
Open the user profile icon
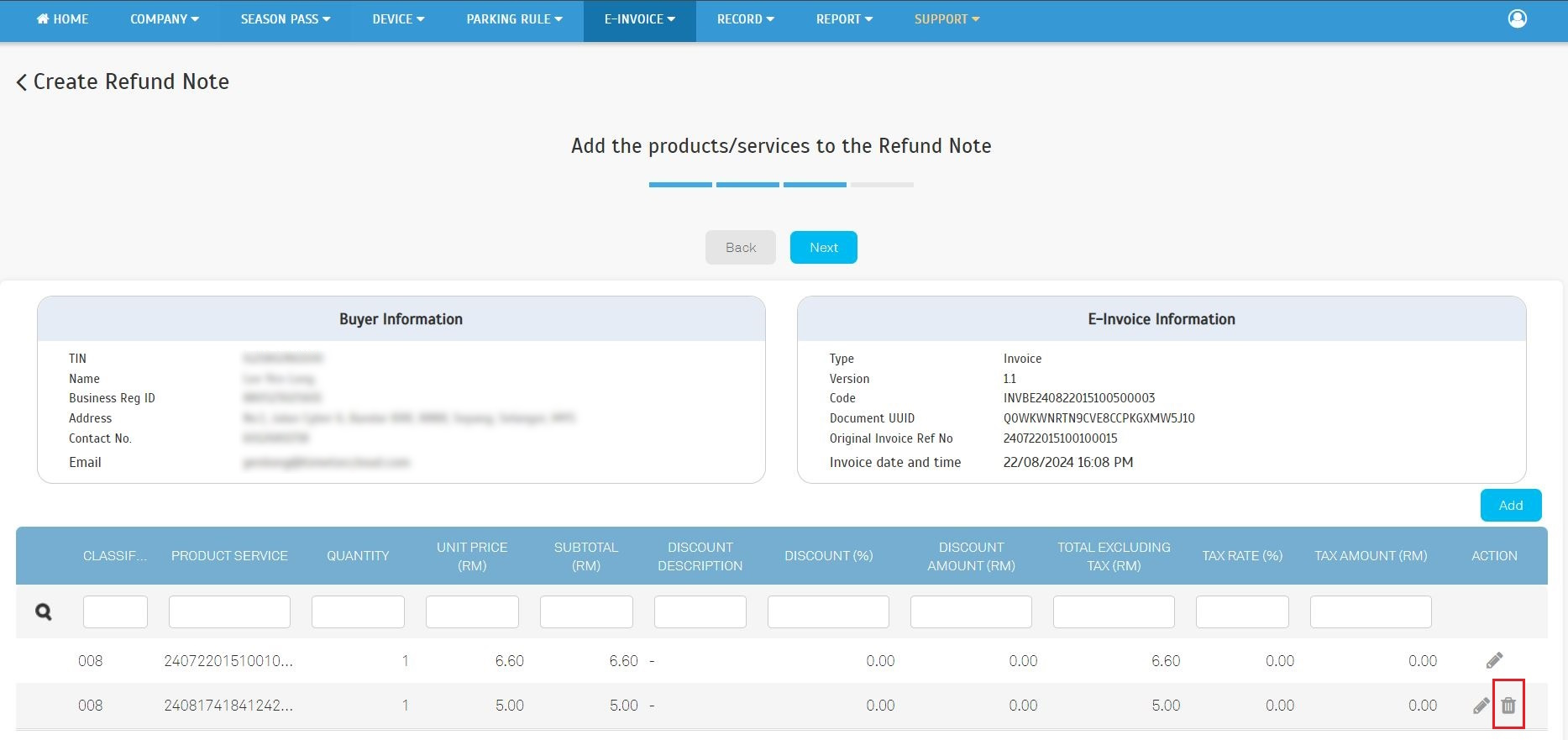[1517, 18]
